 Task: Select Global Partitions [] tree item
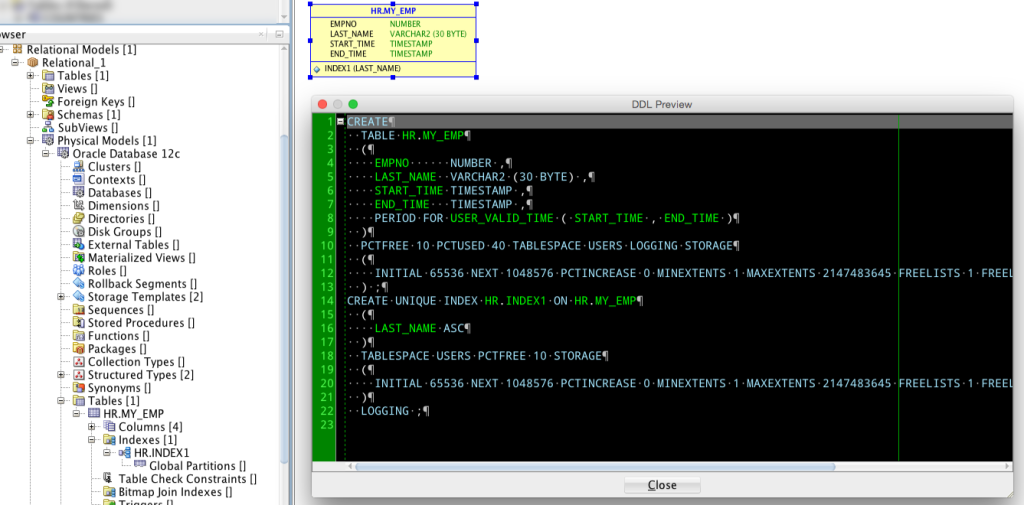tap(197, 466)
